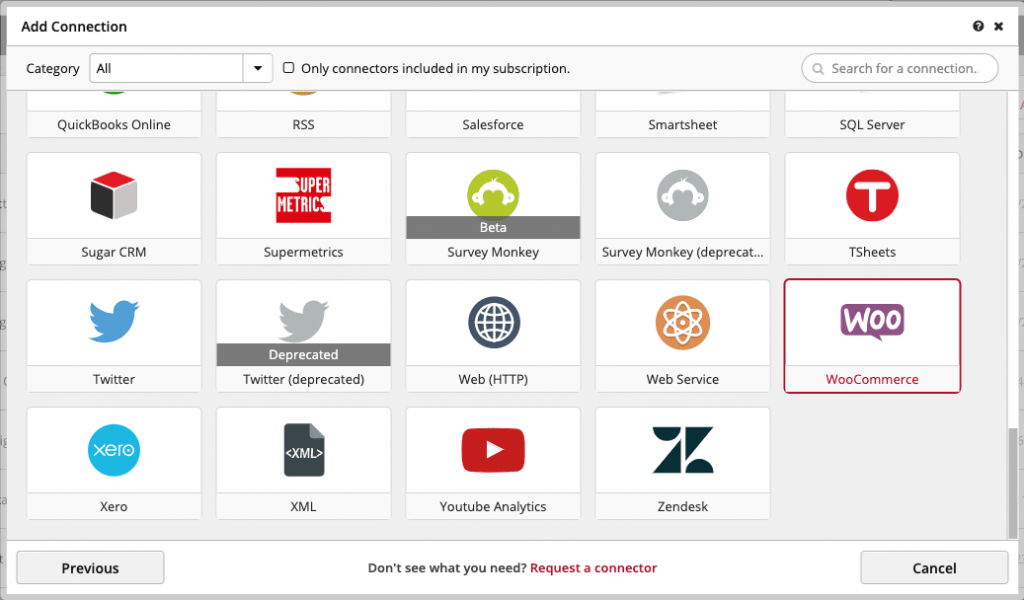Select the WooCommerce Woo logo
This screenshot has width=1024, height=600.
[872, 321]
